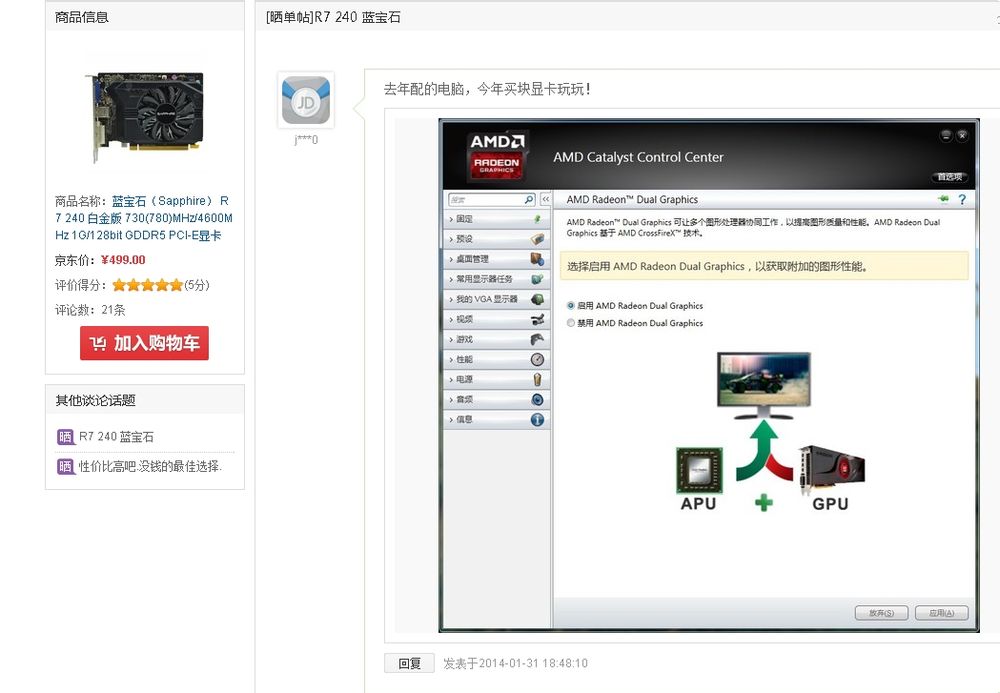The height and width of the screenshot is (693, 1000).
Task: Click the post date 2014-01-31 18:48:10
Action: point(533,664)
